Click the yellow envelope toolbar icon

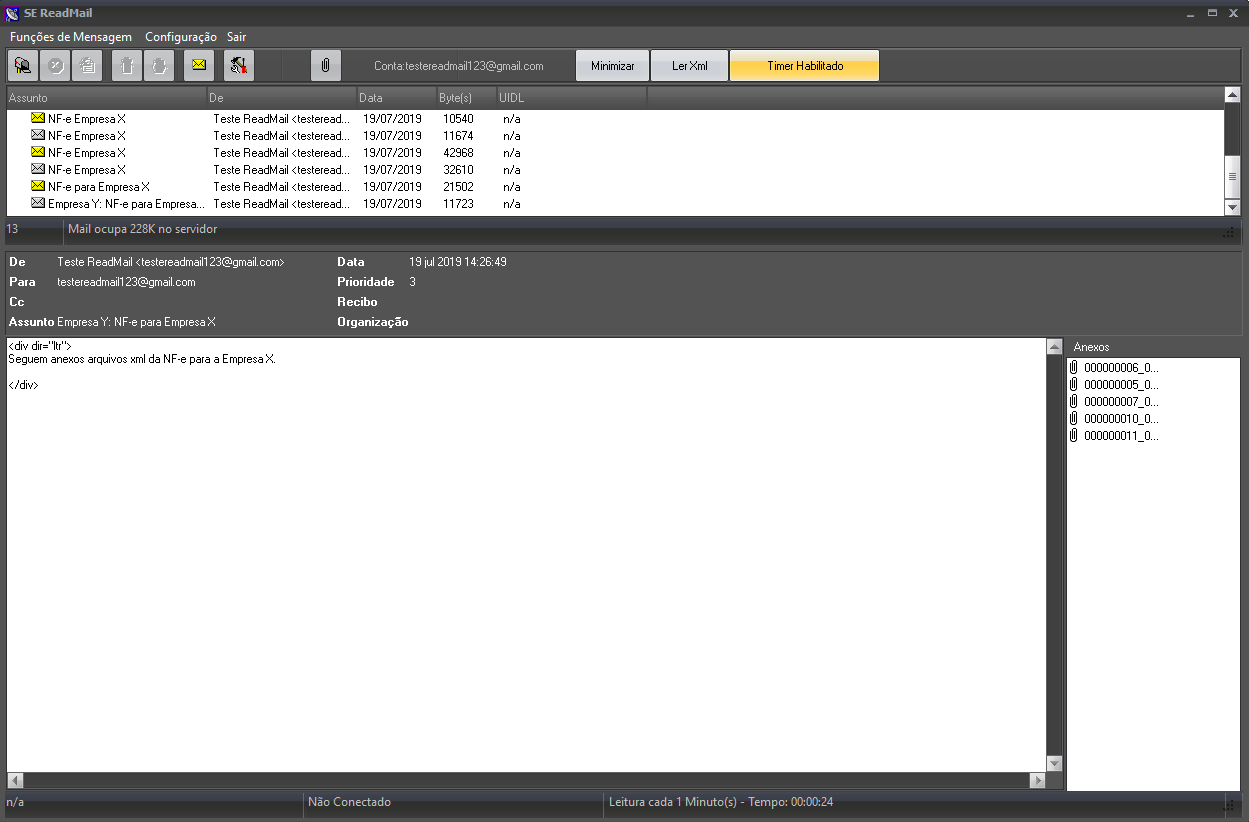tap(199, 66)
